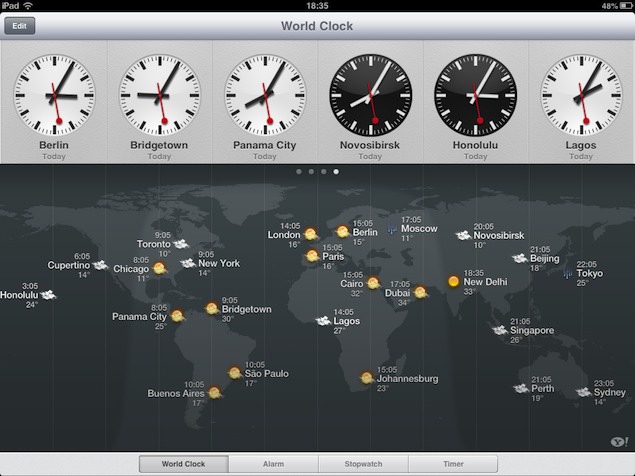Select the World Clock tab
The width and height of the screenshot is (635, 476).
pyautogui.click(x=183, y=464)
